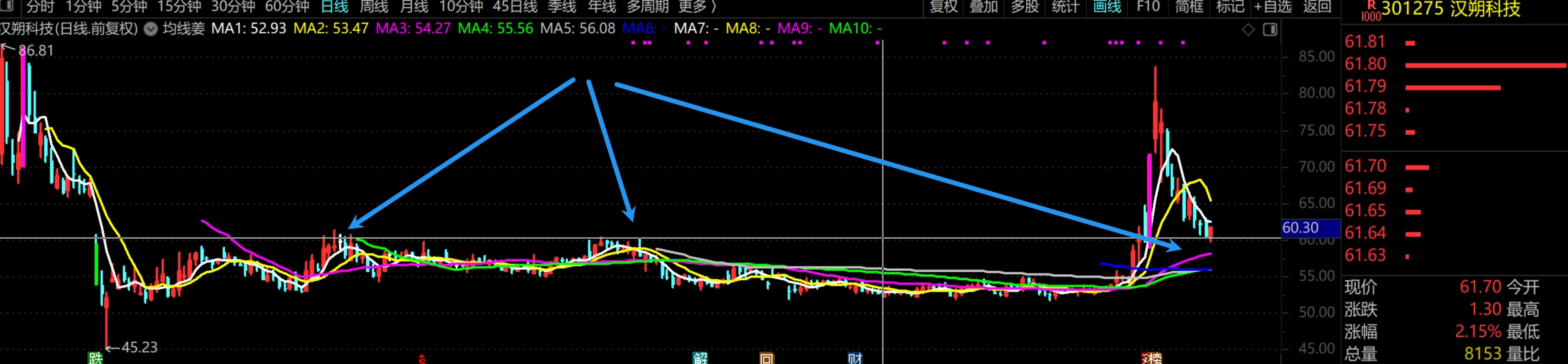This screenshot has height=364, width=1568.
Task: Click the green 跌 event marker
Action: [x=95, y=358]
